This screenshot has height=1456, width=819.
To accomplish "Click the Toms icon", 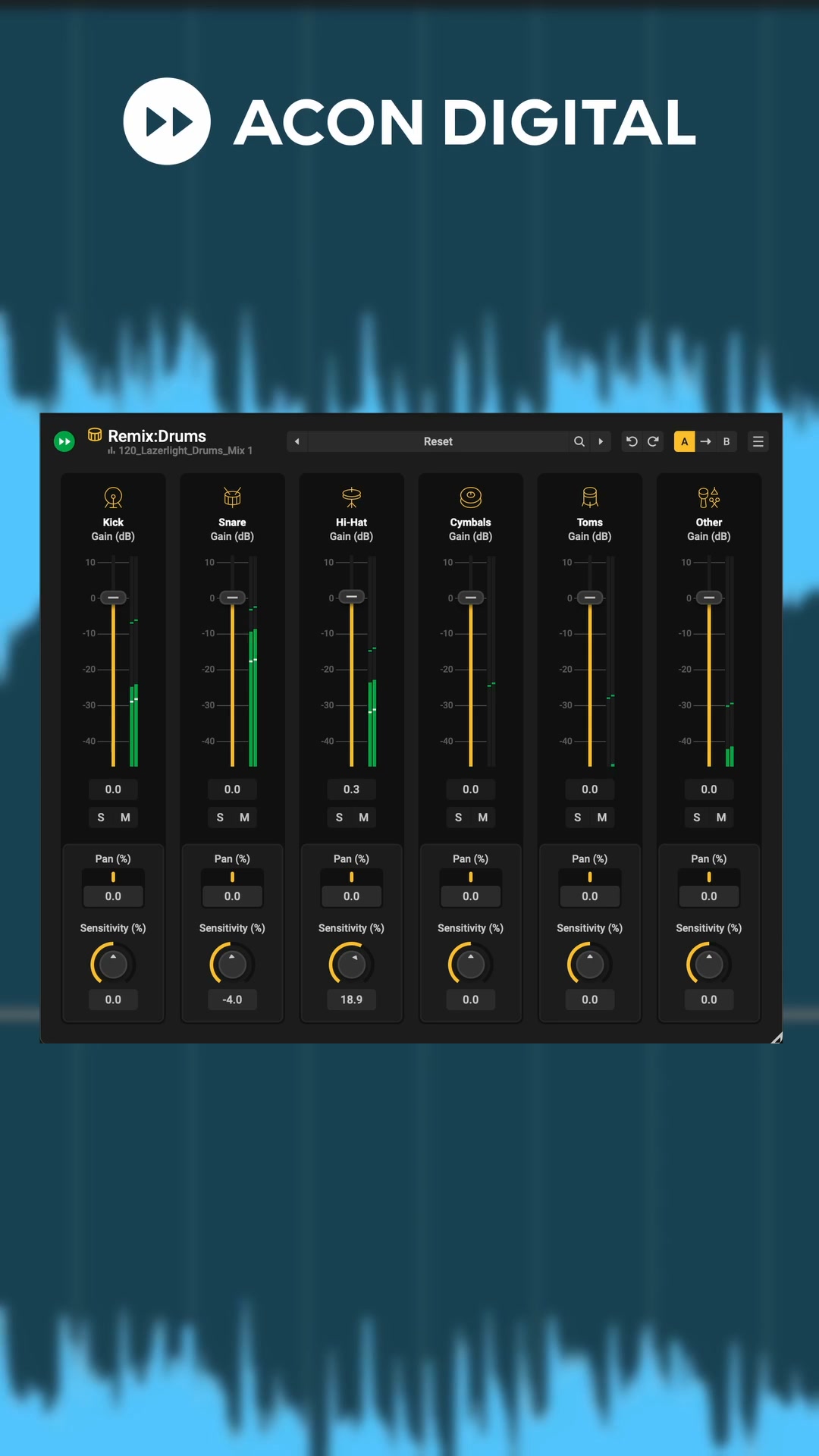I will tap(590, 497).
